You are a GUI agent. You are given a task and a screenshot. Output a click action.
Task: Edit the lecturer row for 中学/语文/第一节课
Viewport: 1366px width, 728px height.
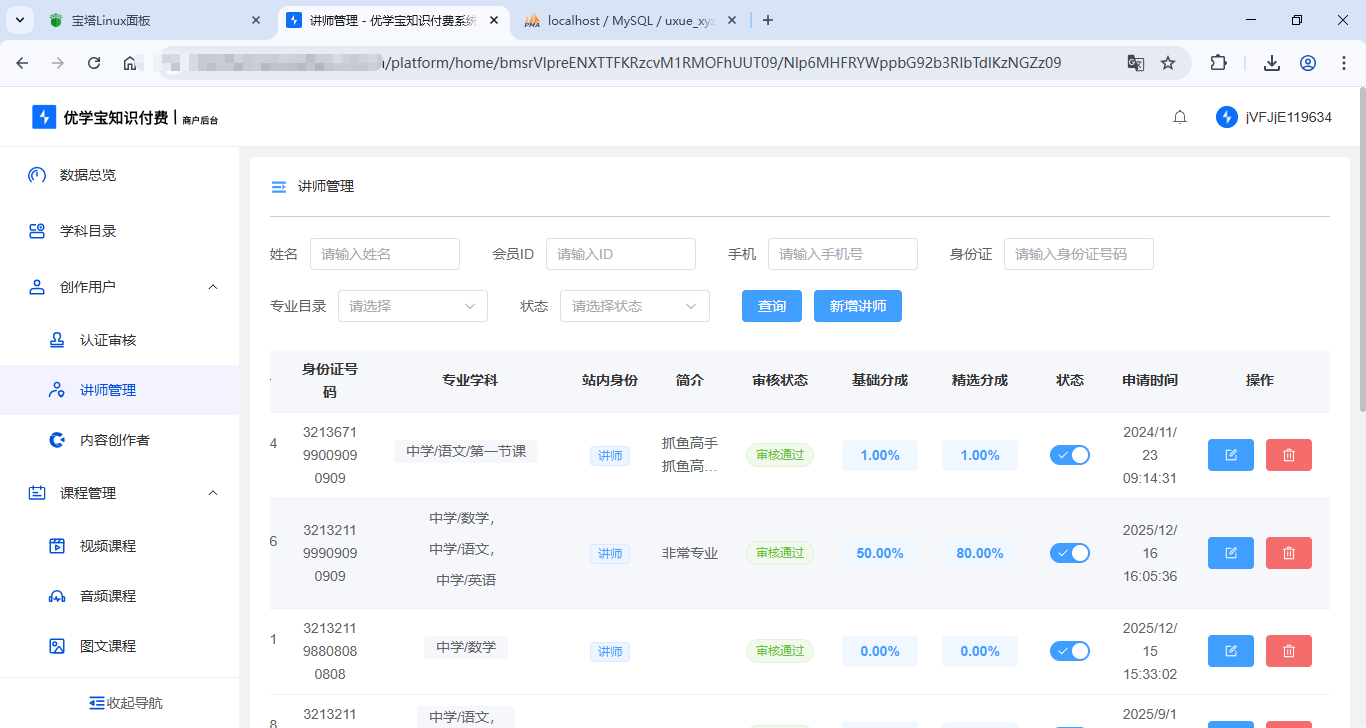[x=1230, y=455]
